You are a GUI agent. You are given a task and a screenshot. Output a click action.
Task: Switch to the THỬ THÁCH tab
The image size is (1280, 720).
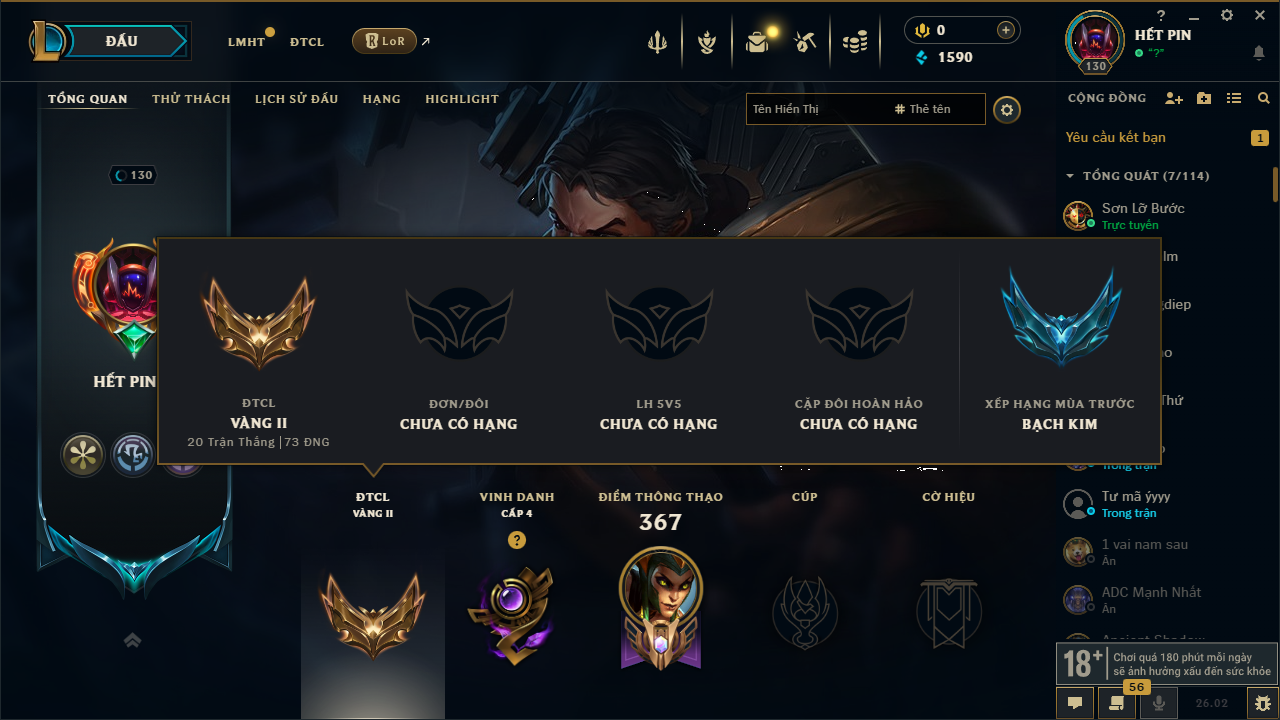tap(191, 99)
